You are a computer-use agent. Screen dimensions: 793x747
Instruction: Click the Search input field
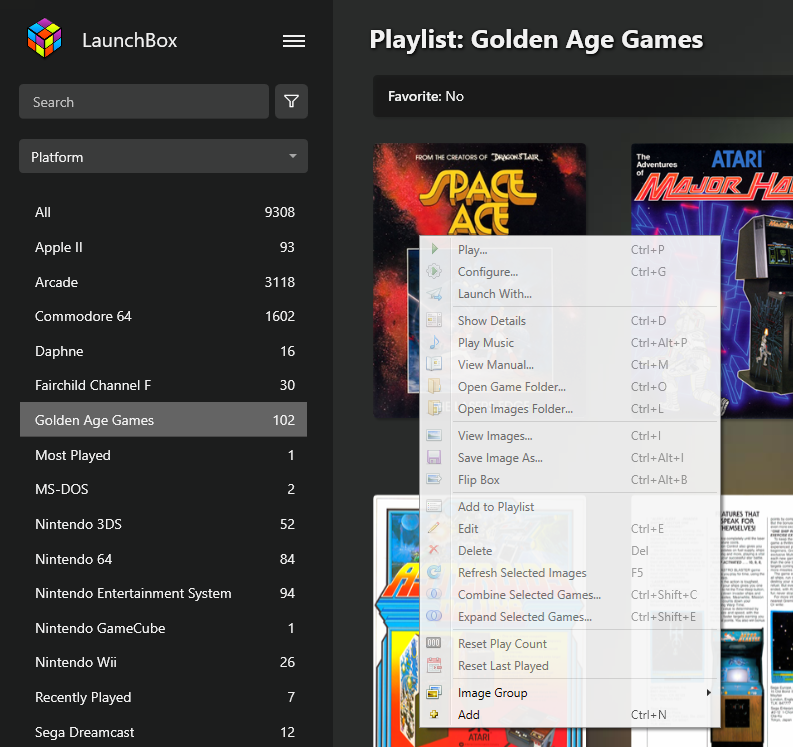144,102
